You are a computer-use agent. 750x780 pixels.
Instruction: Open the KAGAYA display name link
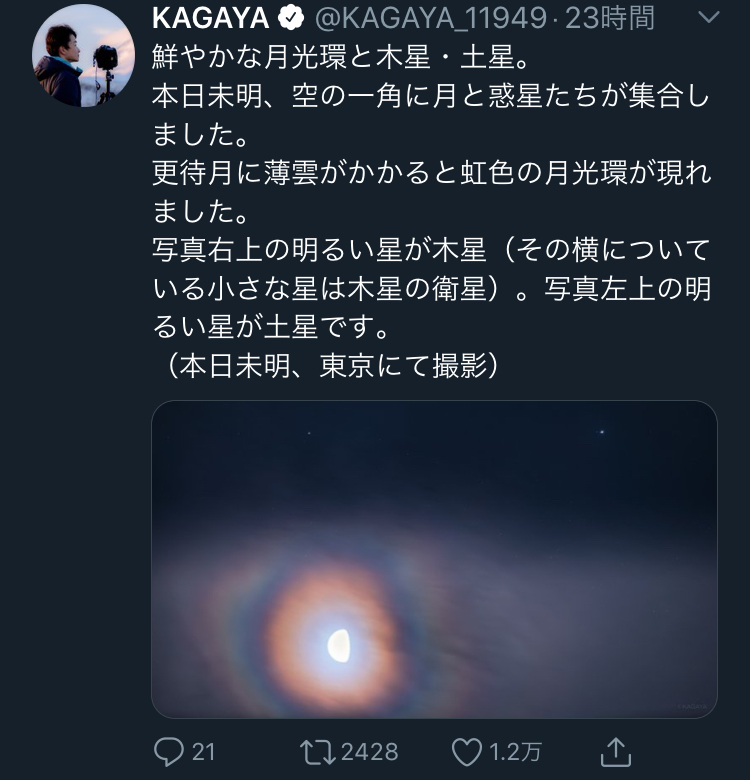pos(210,18)
